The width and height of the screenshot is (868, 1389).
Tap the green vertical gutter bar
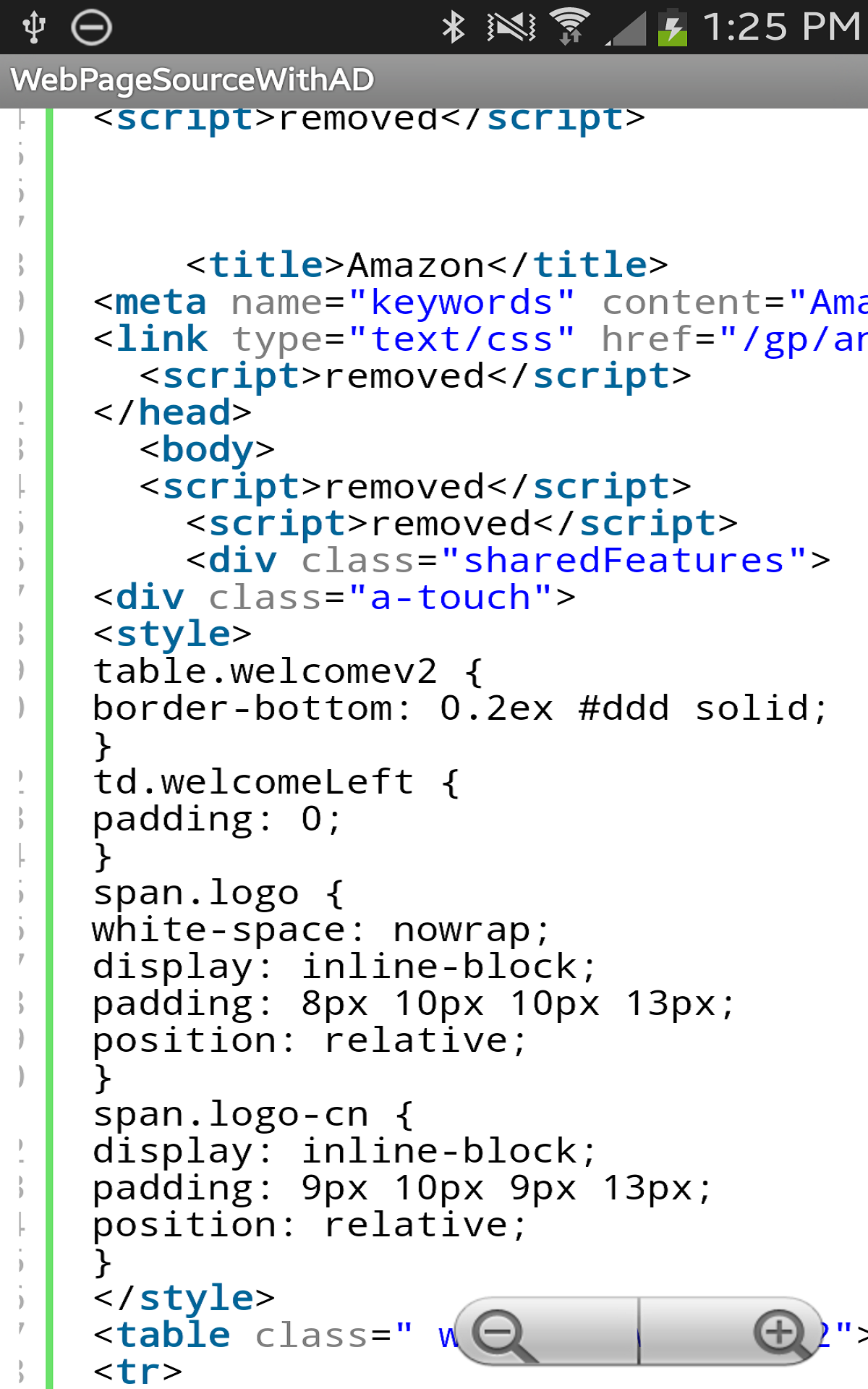click(x=48, y=723)
